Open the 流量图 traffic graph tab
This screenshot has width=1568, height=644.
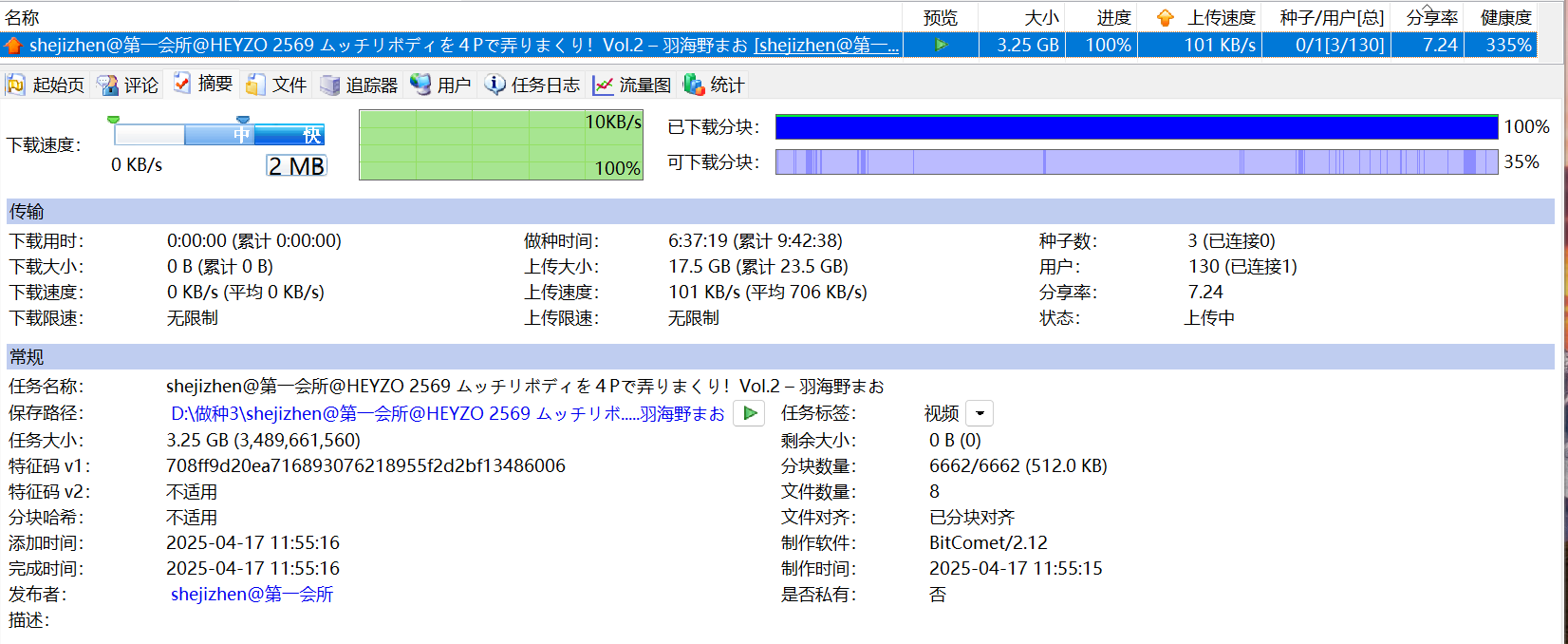631,85
